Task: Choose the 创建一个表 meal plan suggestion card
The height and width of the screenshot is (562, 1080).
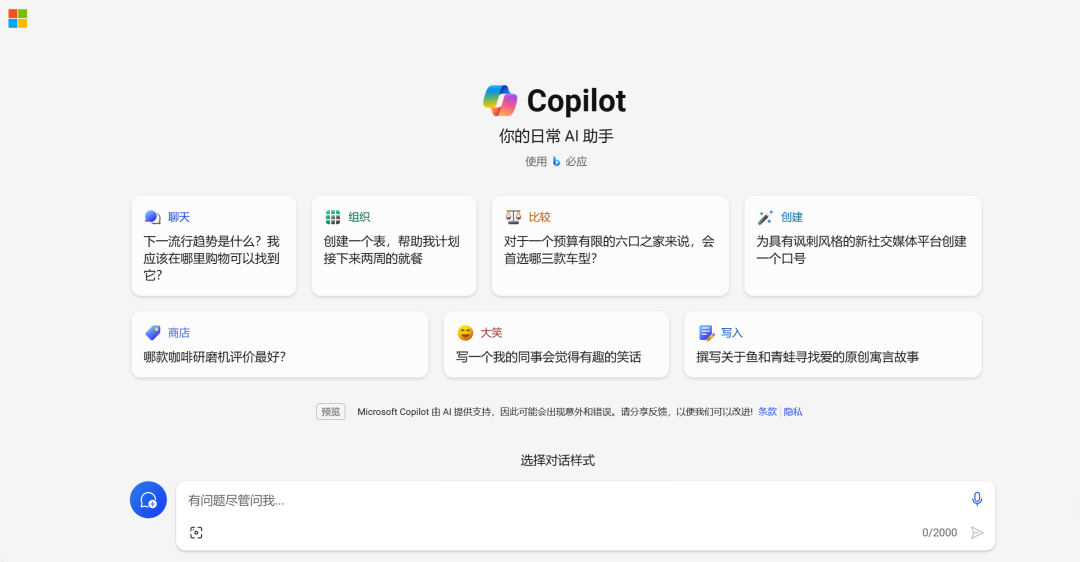Action: point(393,246)
